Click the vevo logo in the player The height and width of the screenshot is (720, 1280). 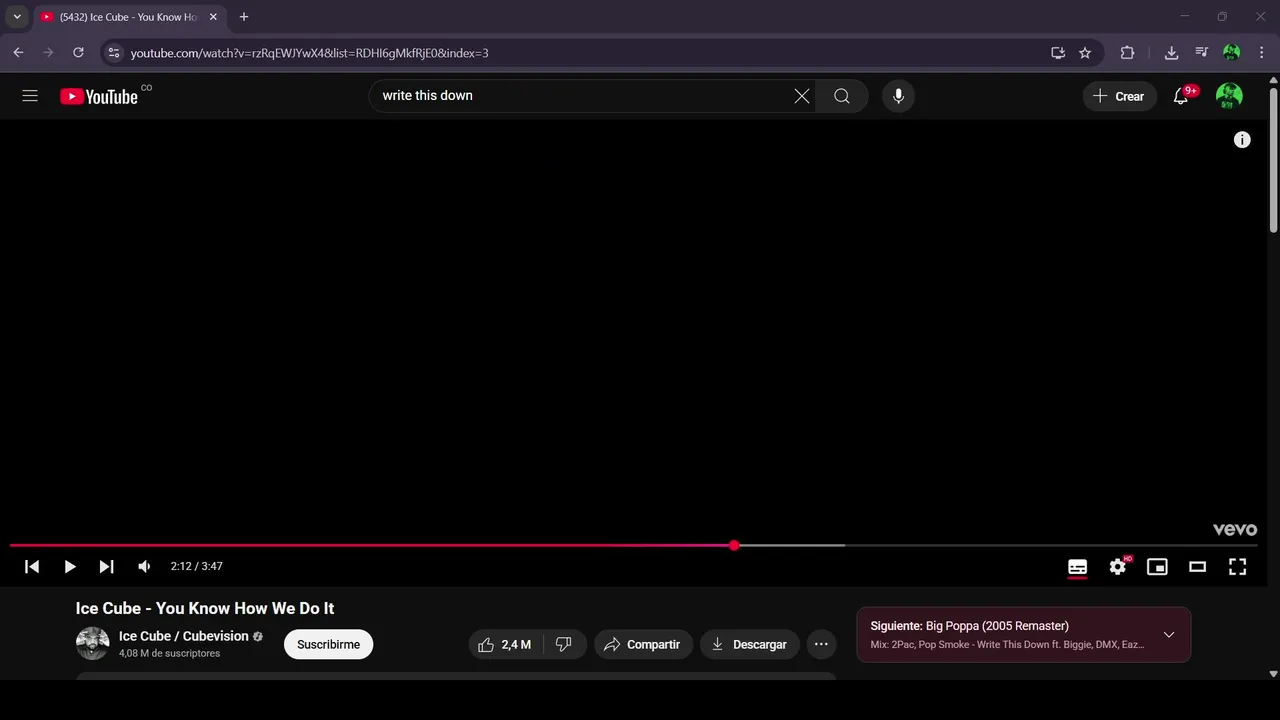point(1234,529)
